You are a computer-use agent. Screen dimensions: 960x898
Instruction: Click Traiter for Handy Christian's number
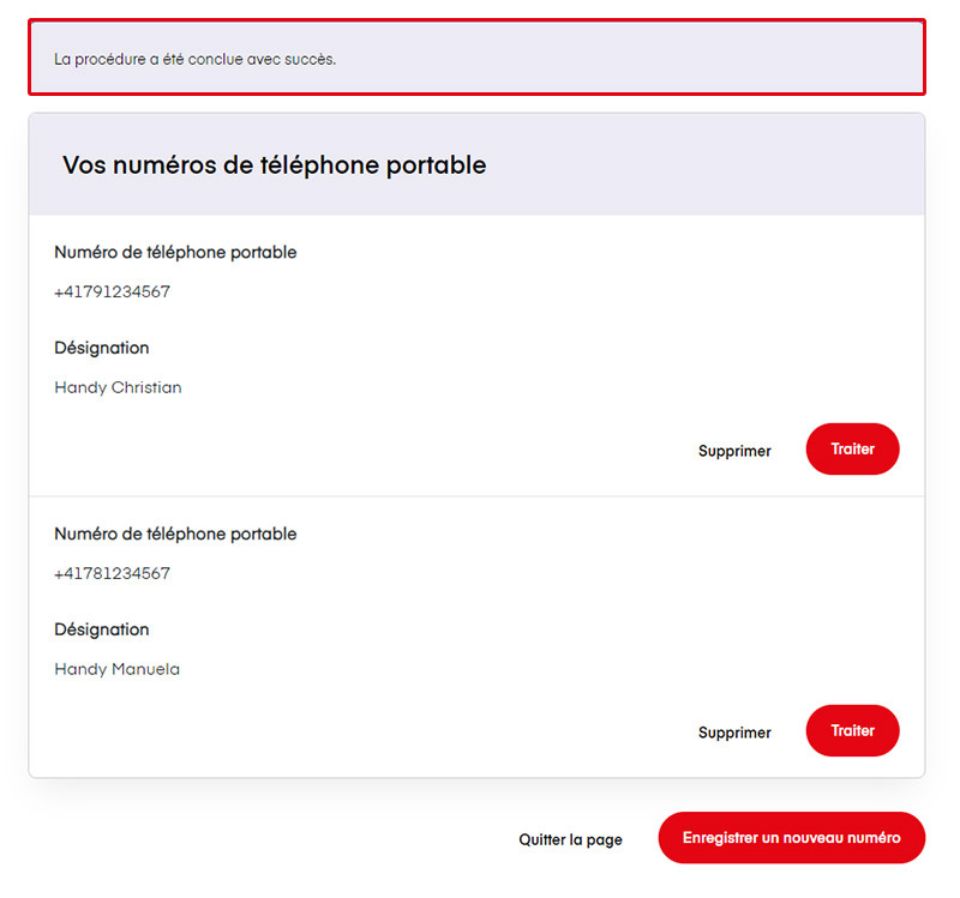click(x=852, y=449)
